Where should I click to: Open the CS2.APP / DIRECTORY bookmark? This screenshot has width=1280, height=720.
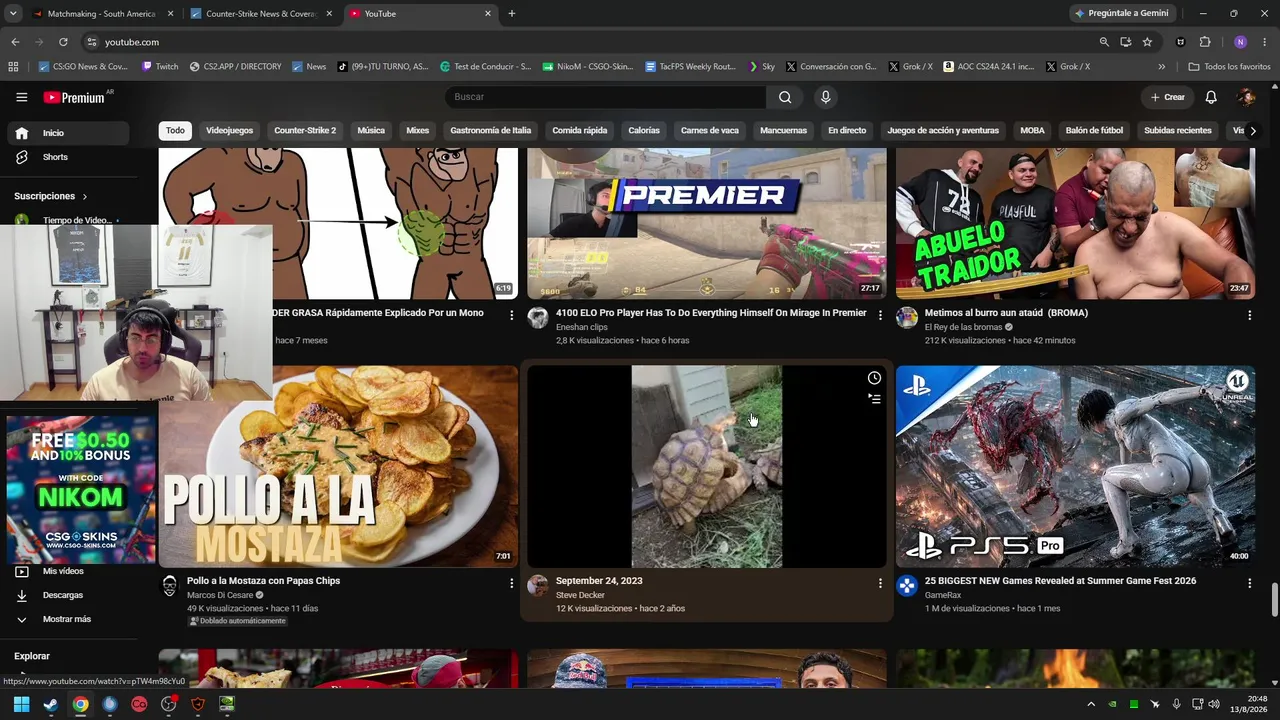[x=235, y=67]
